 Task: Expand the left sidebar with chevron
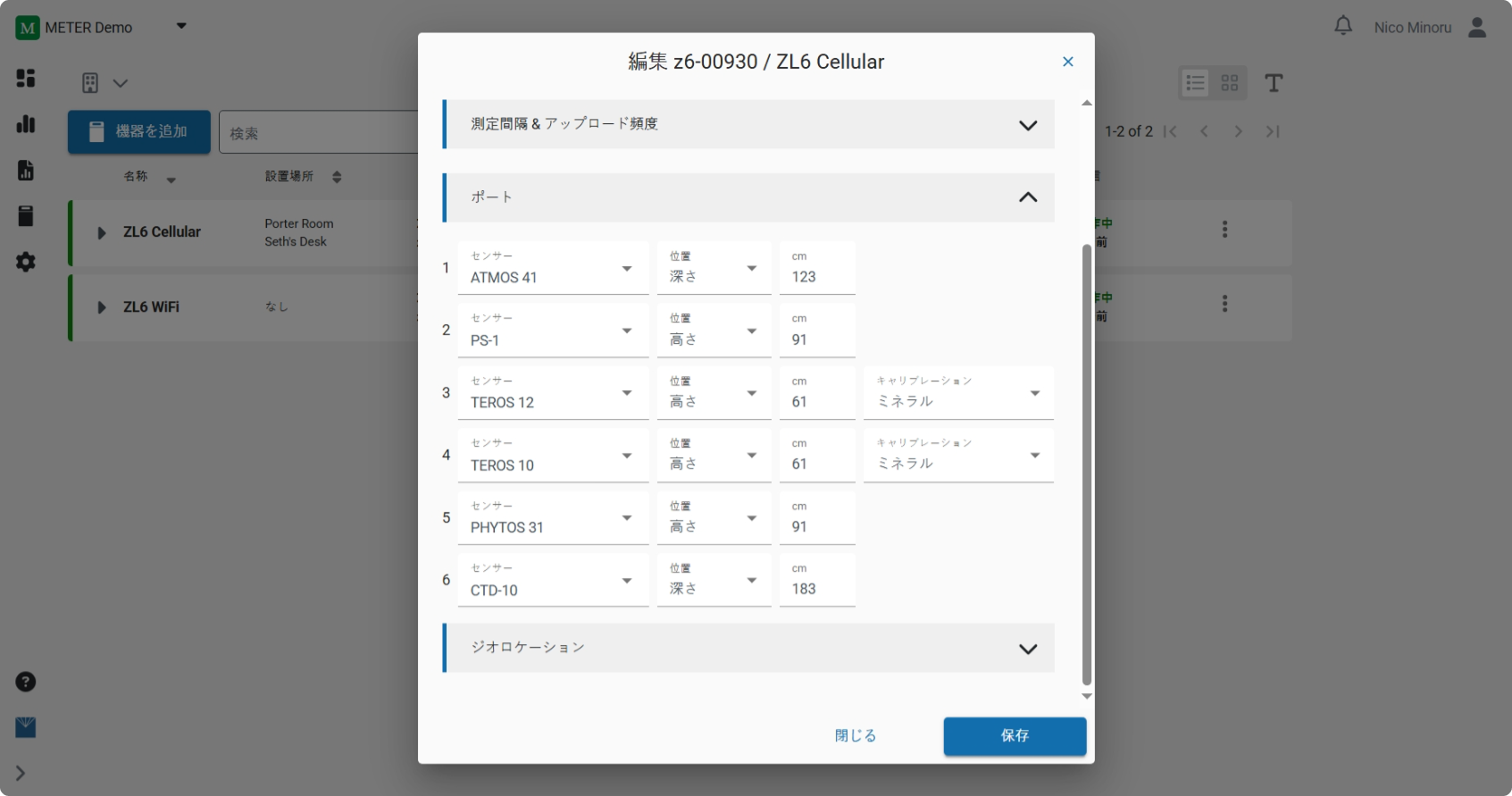click(x=20, y=773)
